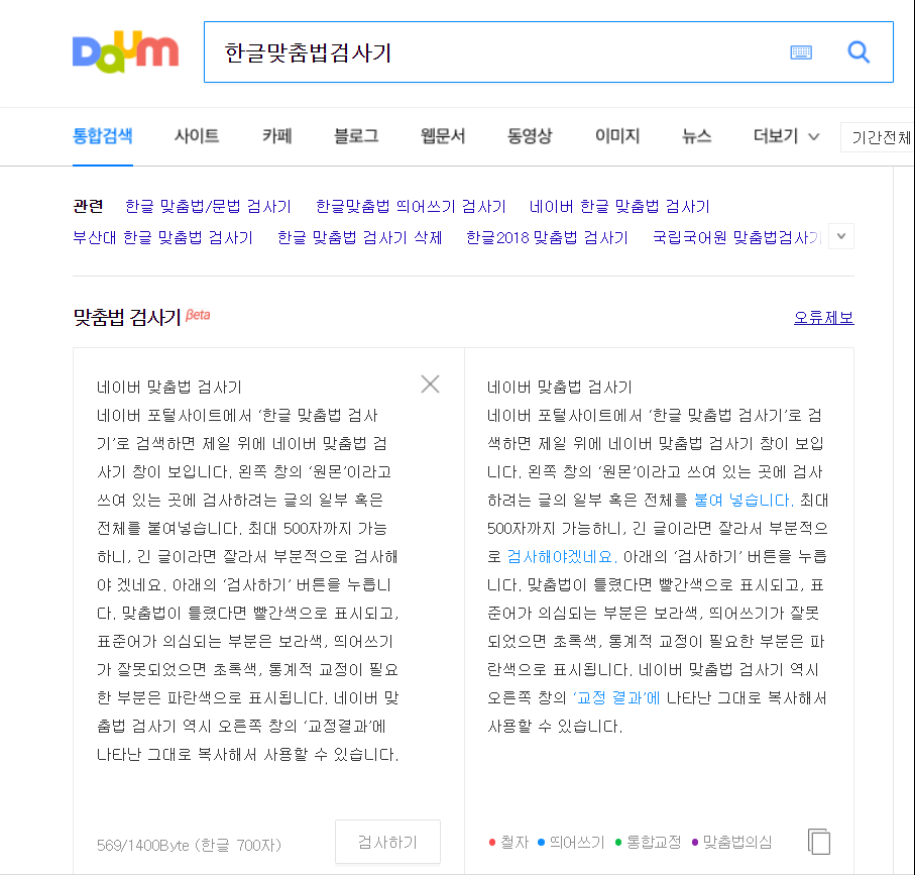
Task: Select the 뉴스 tab
Action: click(697, 136)
